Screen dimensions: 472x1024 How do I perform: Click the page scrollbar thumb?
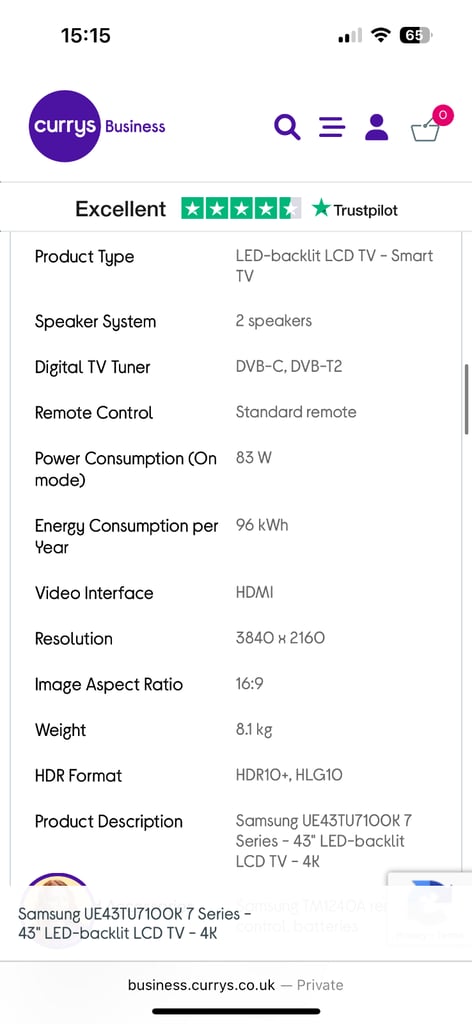467,399
